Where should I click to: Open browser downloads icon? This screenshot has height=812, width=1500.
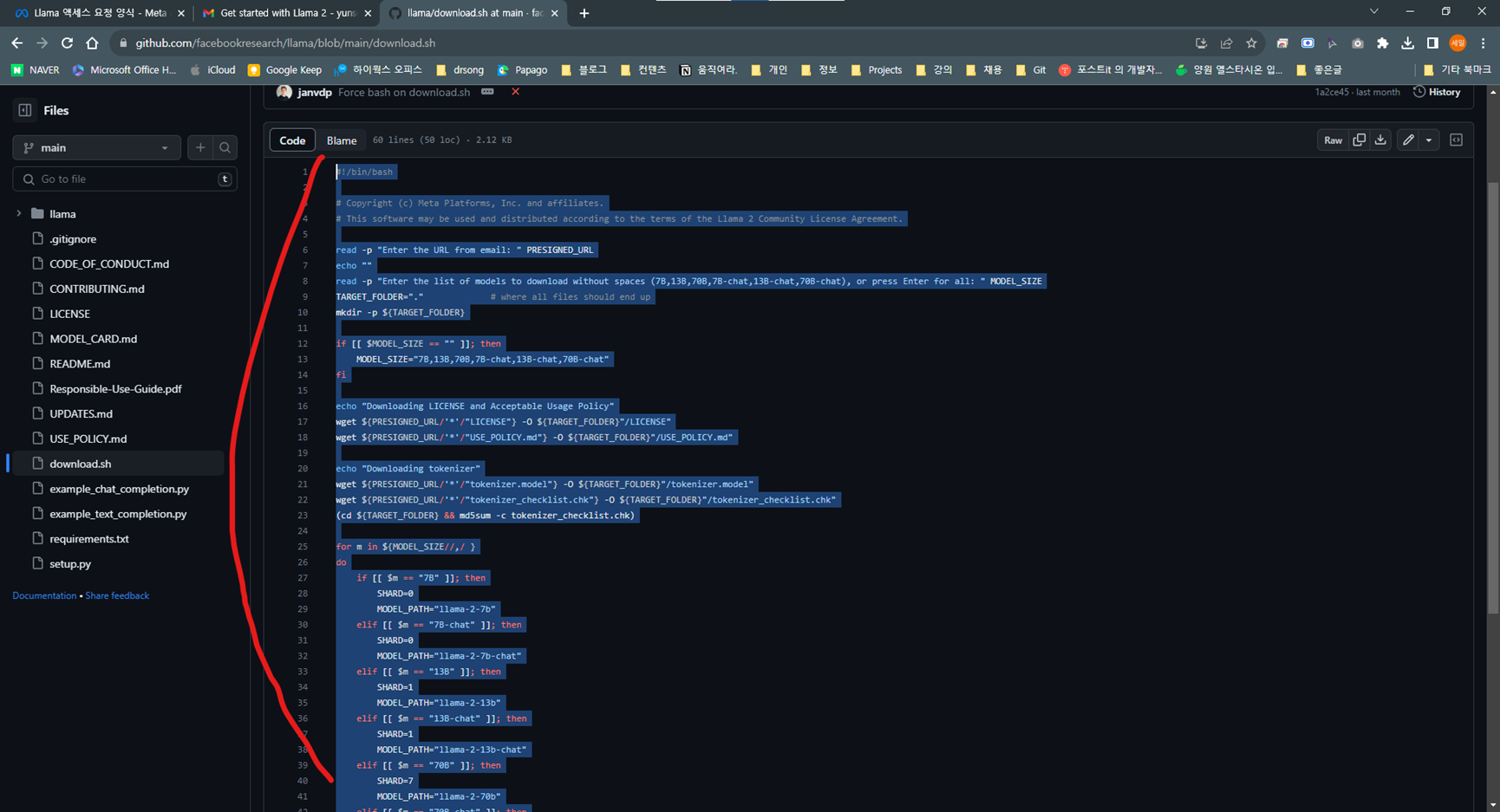click(x=1407, y=42)
